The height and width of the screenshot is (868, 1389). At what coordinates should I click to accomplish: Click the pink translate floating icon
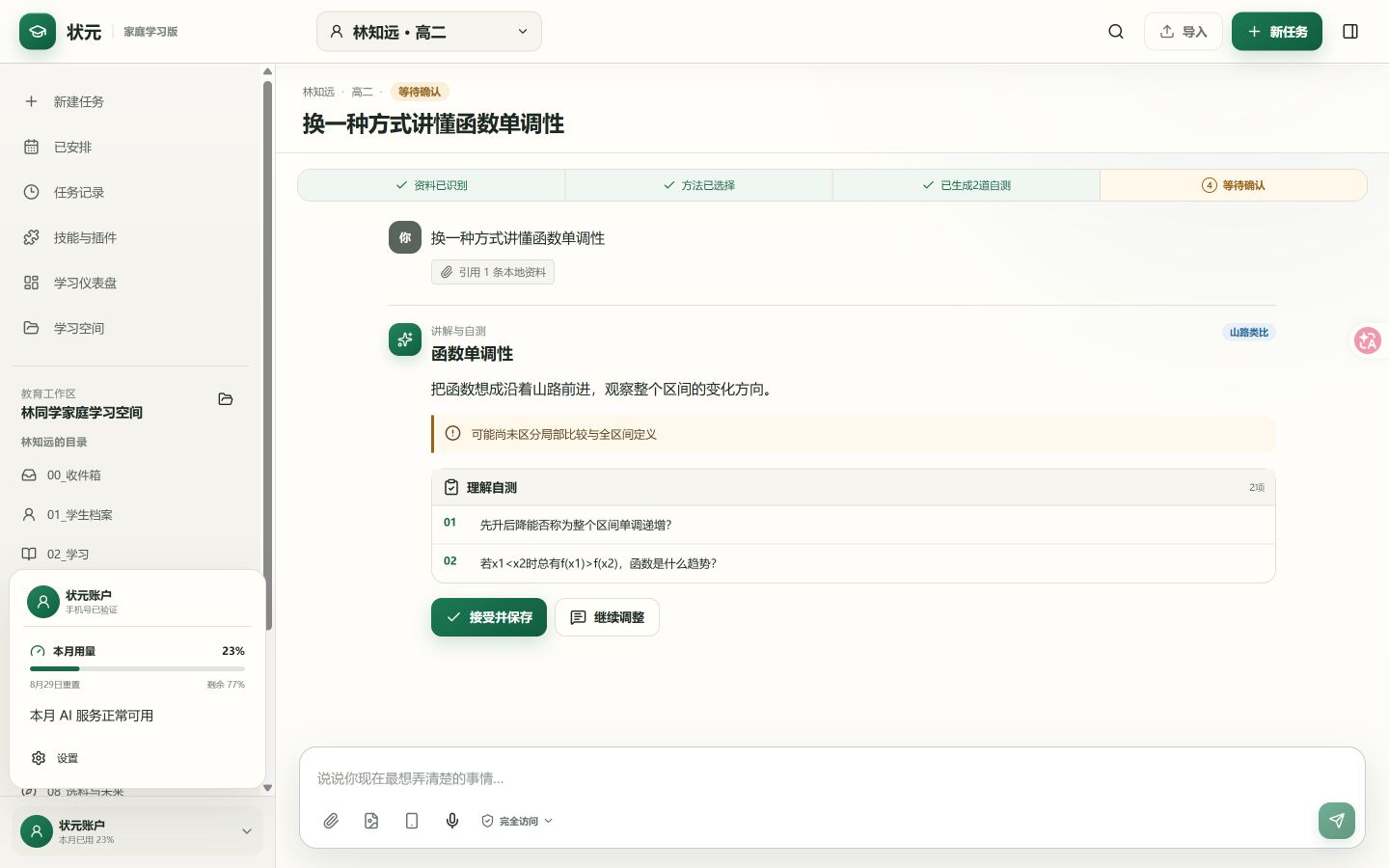coord(1368,340)
